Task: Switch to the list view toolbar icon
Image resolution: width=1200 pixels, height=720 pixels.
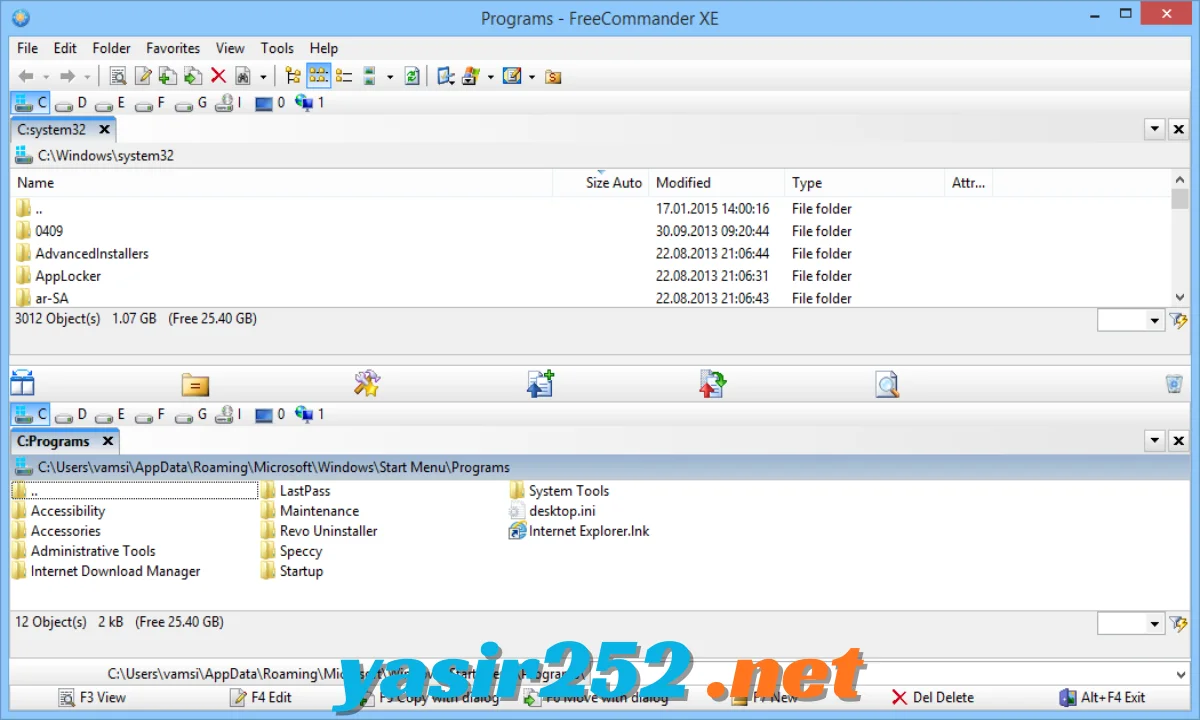Action: click(344, 76)
